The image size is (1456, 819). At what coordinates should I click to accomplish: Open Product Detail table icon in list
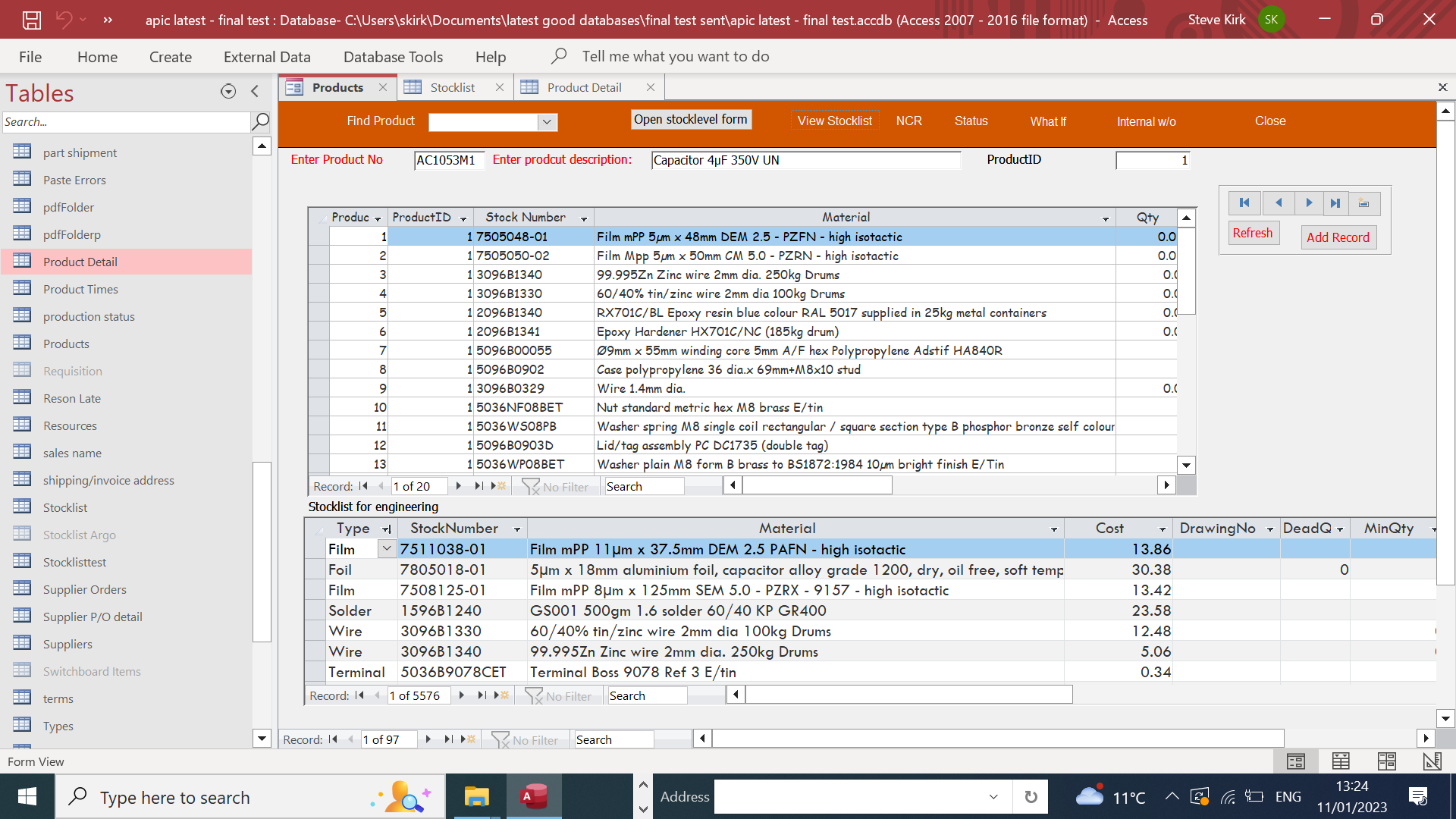click(22, 261)
